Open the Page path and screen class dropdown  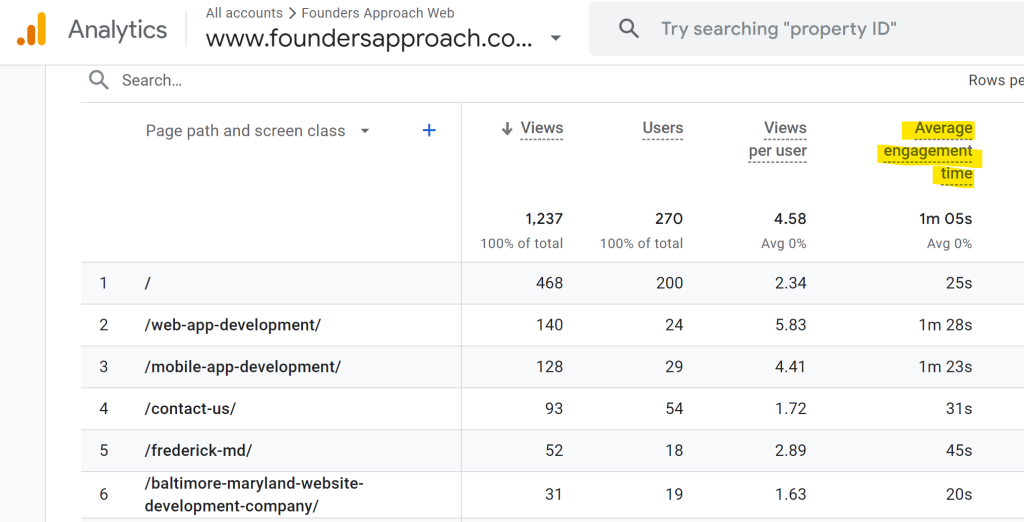point(365,131)
